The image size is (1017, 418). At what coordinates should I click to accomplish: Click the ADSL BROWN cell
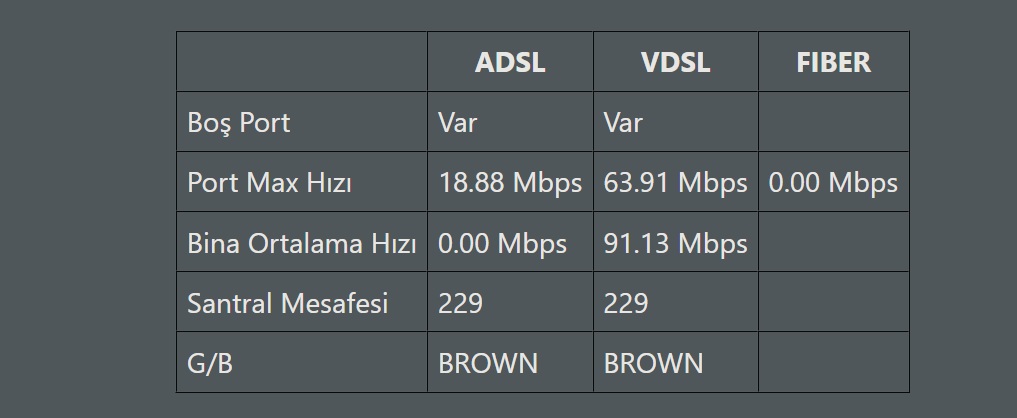coord(488,363)
